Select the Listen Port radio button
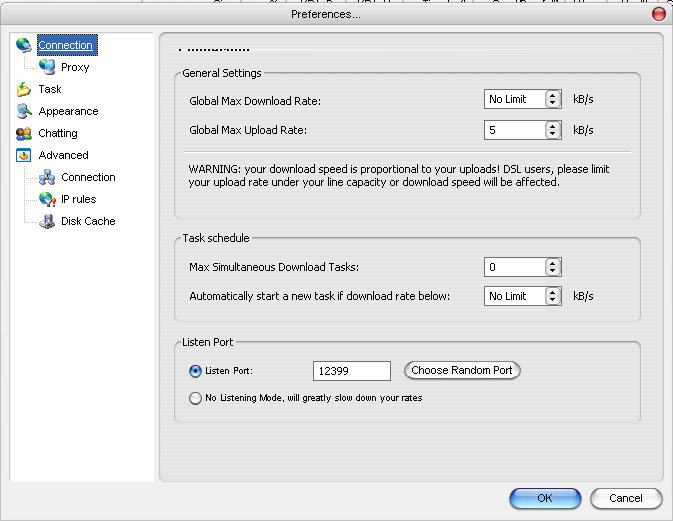This screenshot has width=673, height=521. pos(196,371)
